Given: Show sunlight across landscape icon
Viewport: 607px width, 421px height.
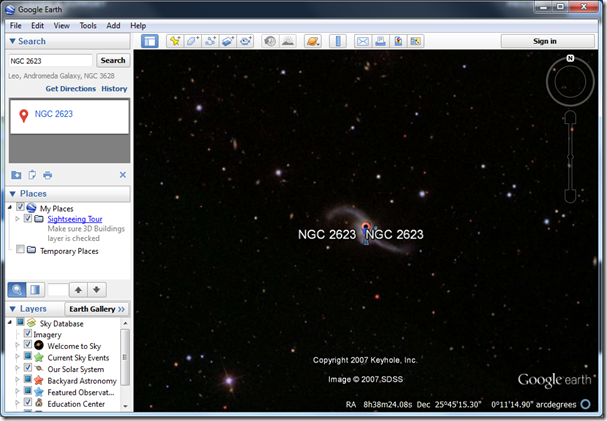Looking at the screenshot, I should (288, 41).
